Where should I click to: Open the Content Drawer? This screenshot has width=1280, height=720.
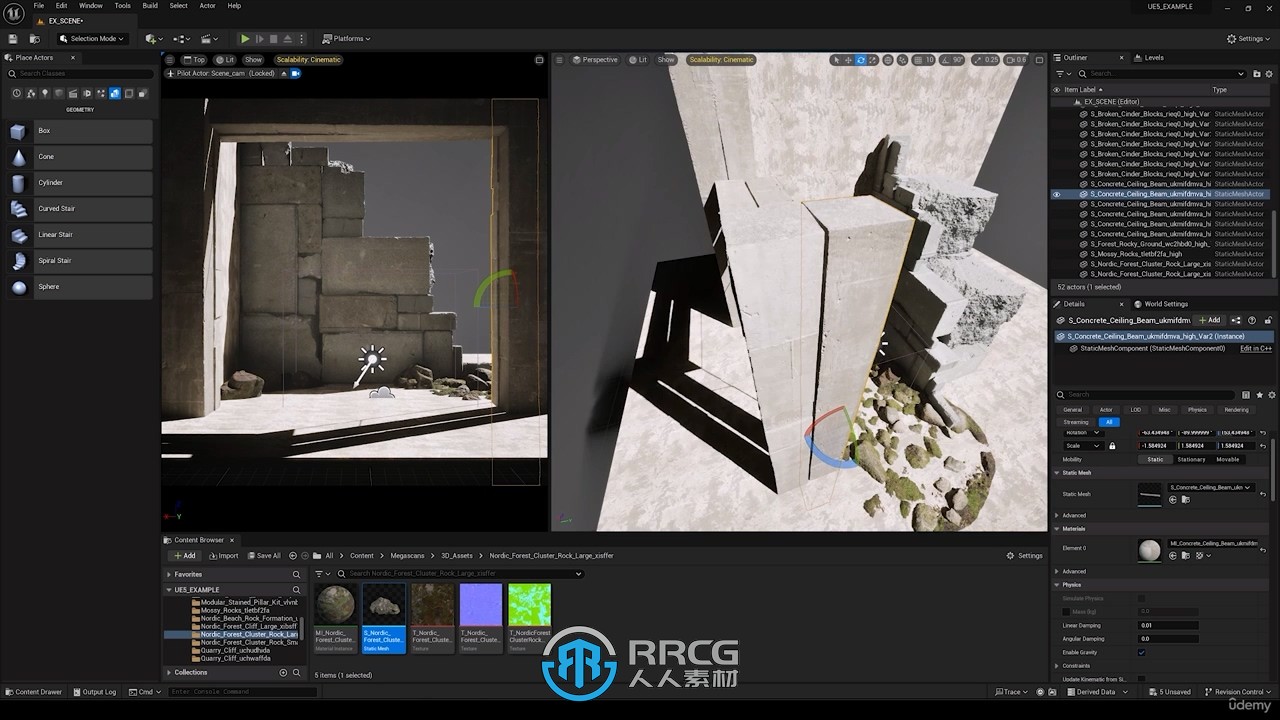[x=33, y=692]
